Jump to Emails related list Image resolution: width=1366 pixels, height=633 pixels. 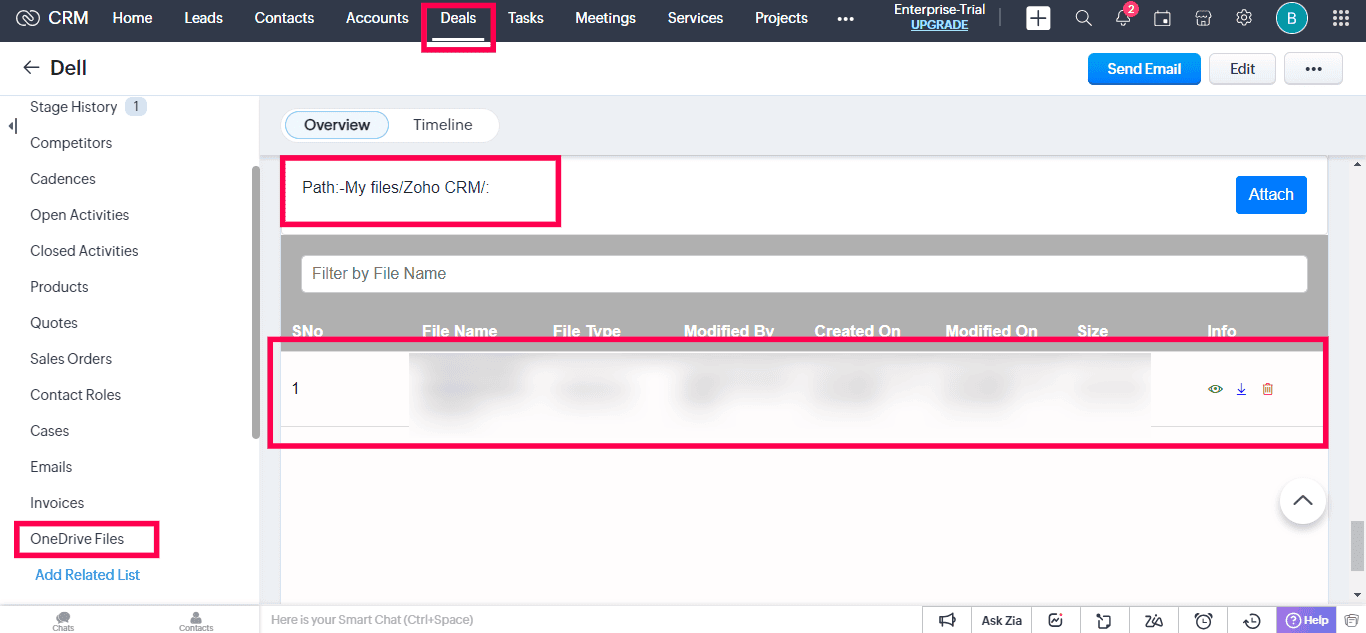(x=51, y=467)
